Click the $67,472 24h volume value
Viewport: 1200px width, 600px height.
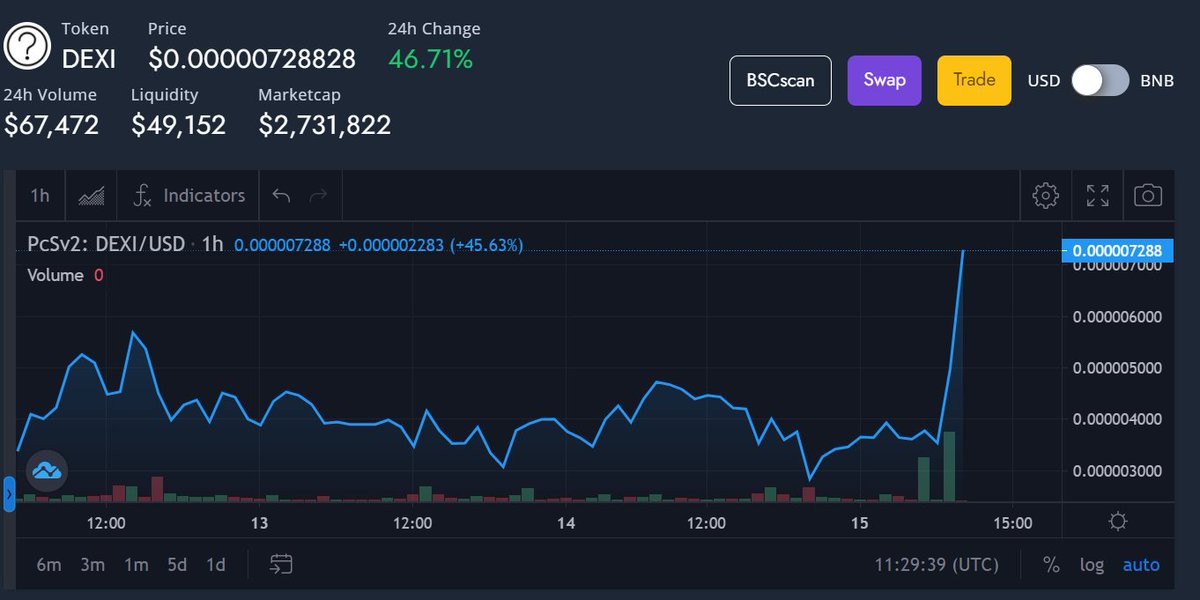click(x=52, y=125)
